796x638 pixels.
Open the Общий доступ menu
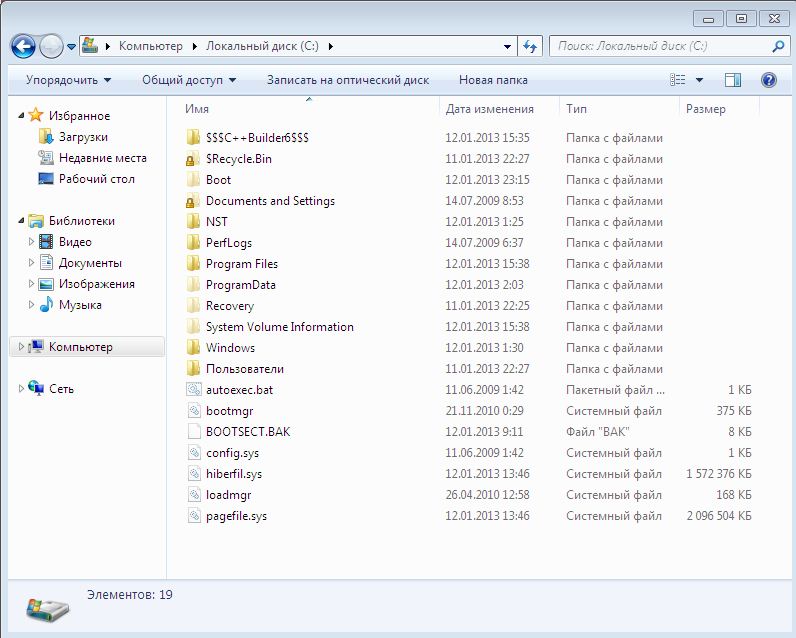189,80
